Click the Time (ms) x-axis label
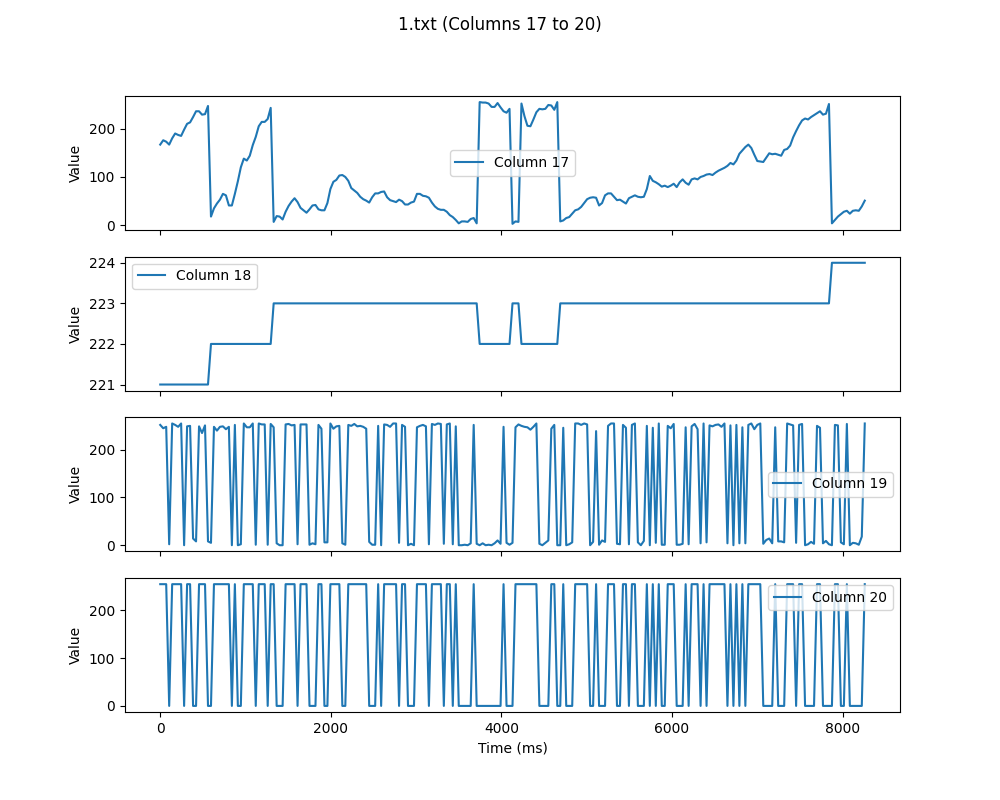The height and width of the screenshot is (800, 1000). (x=512, y=748)
